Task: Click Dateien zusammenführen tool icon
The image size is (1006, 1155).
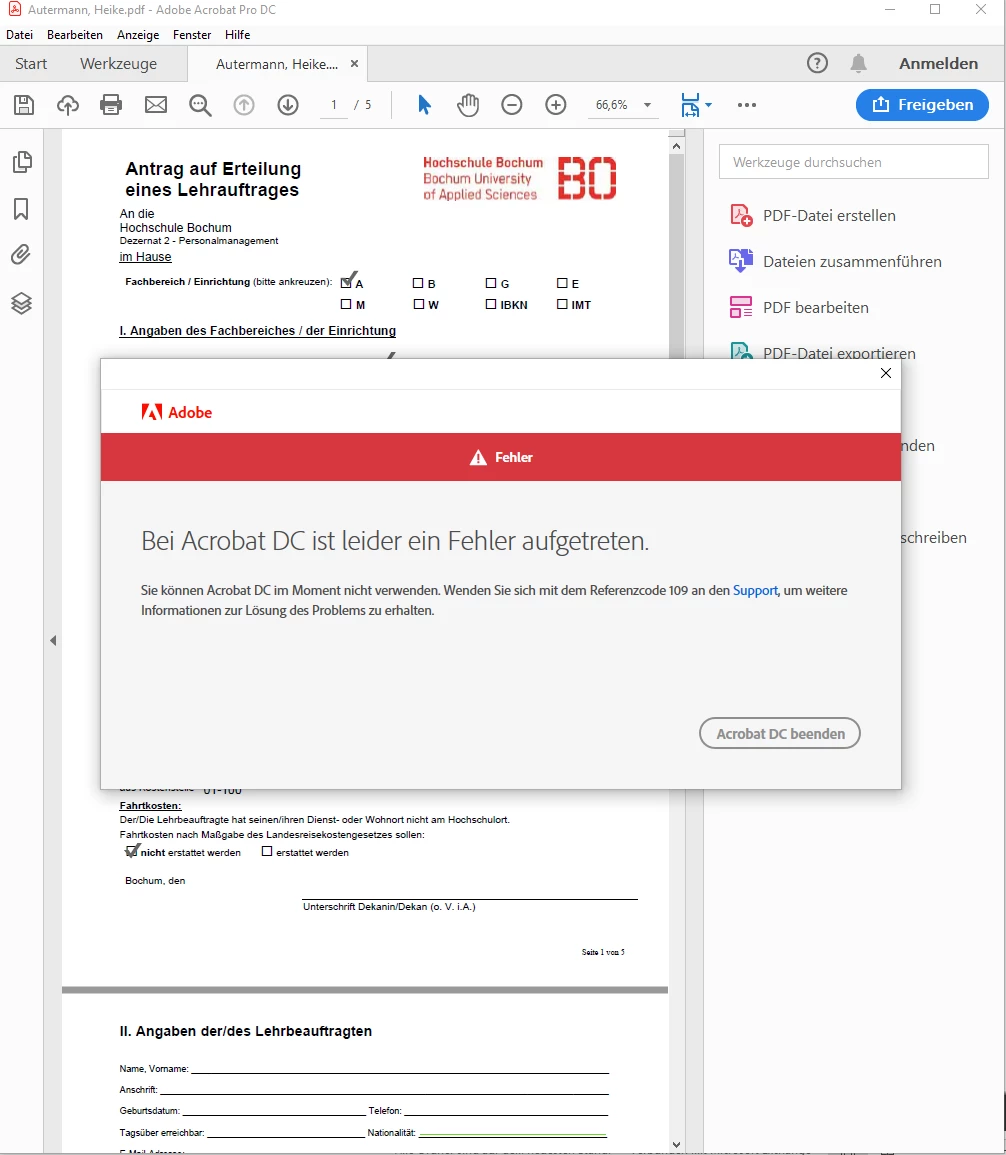Action: (x=741, y=261)
